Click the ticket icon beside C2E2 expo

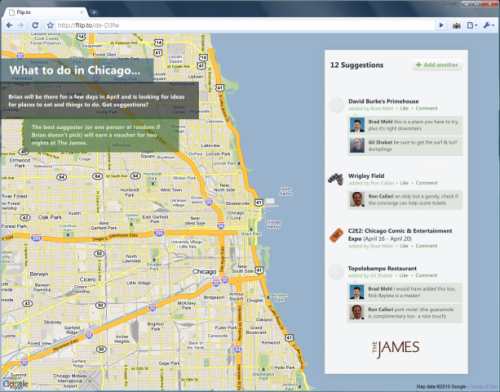pos(336,235)
